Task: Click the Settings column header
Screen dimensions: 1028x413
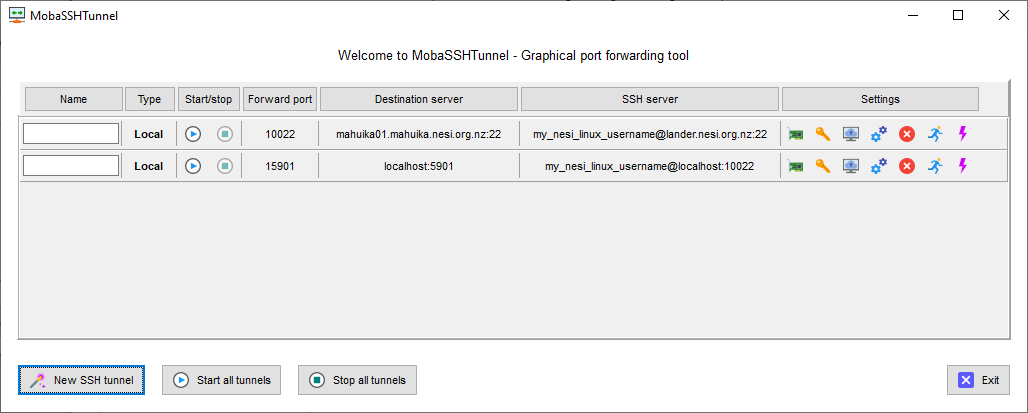Action: (x=880, y=100)
